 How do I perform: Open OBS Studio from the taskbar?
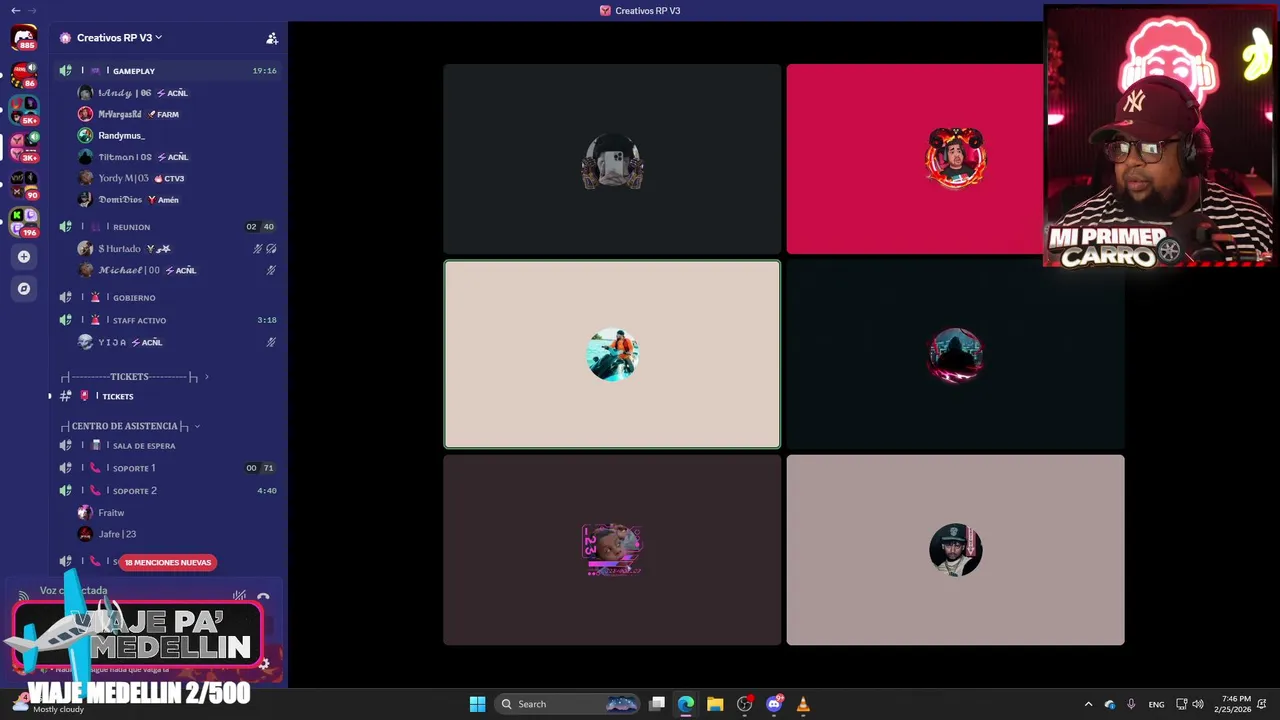click(x=744, y=704)
